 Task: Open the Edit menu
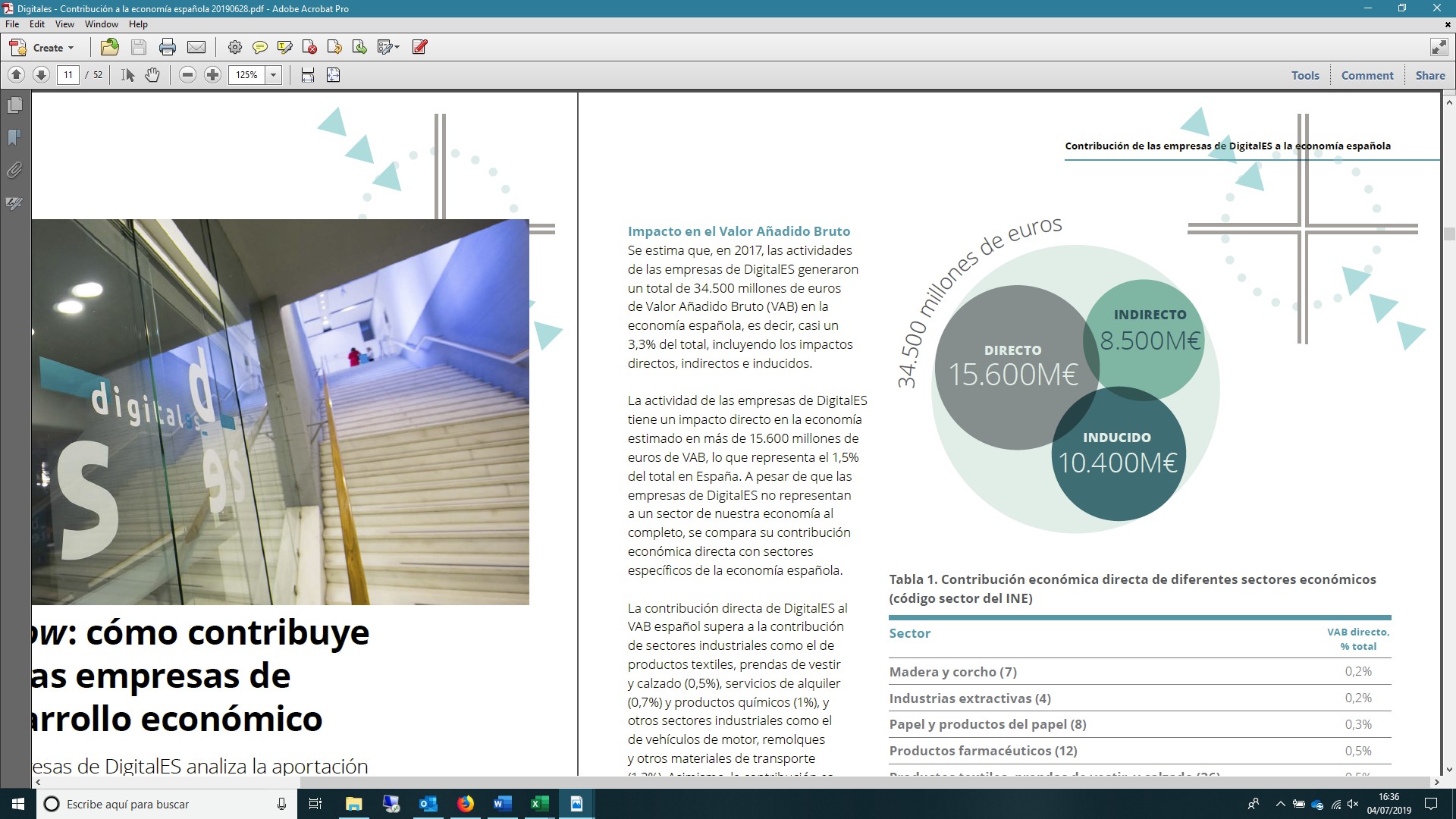(x=37, y=24)
